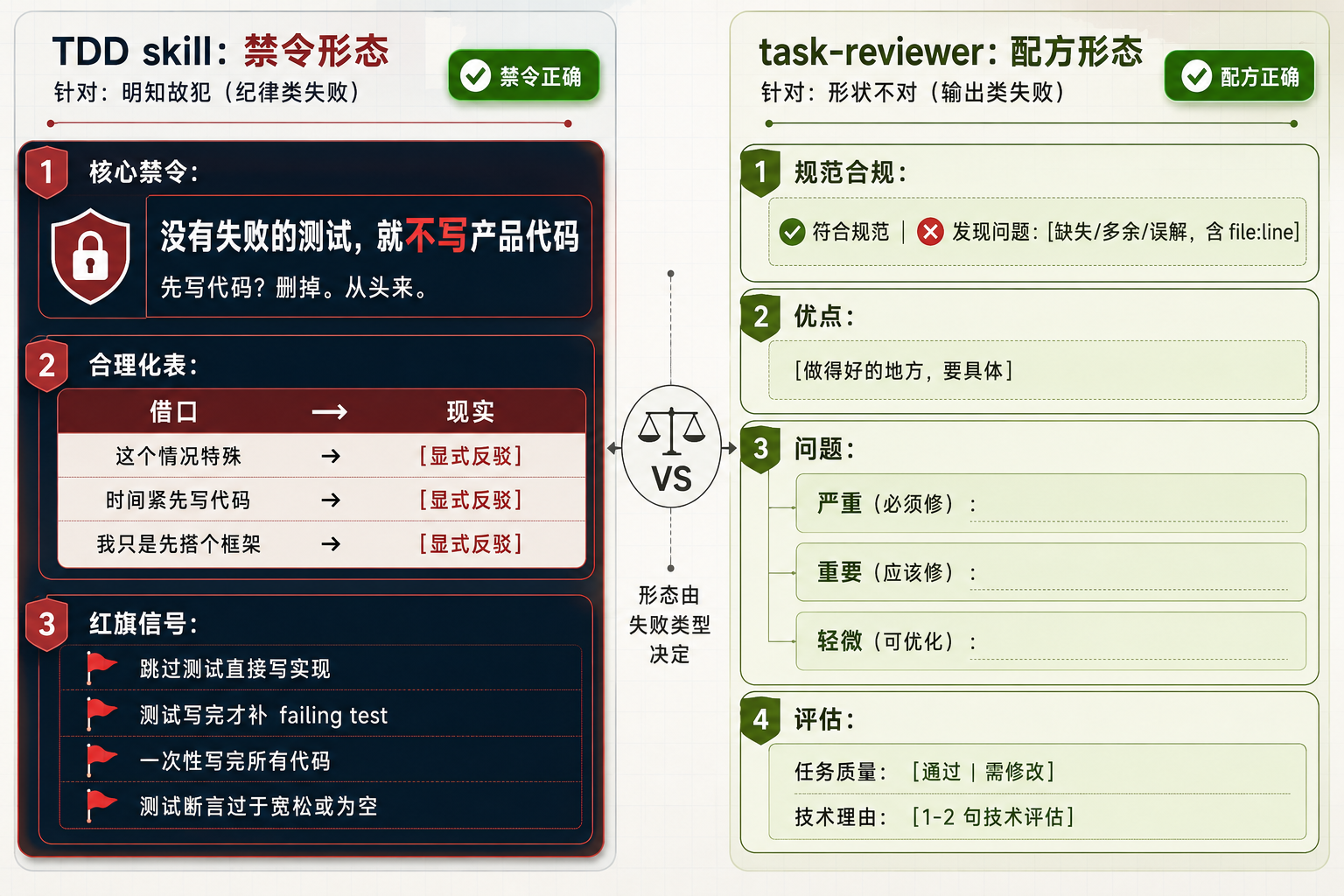This screenshot has height=896, width=1344.
Task: Click the center caption 形态由失败类型决定
Action: (x=669, y=625)
